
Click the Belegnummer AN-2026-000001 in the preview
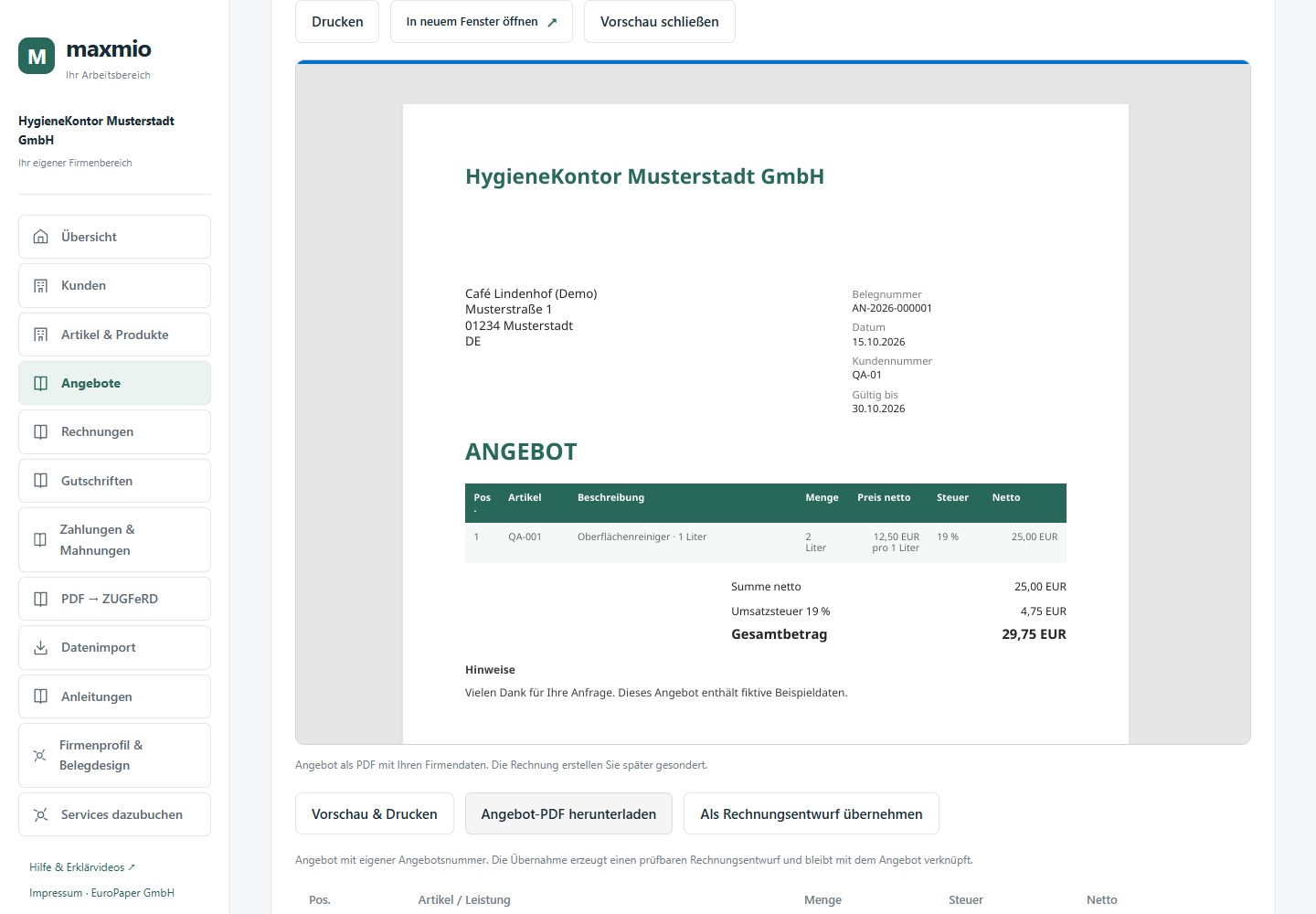[892, 308]
